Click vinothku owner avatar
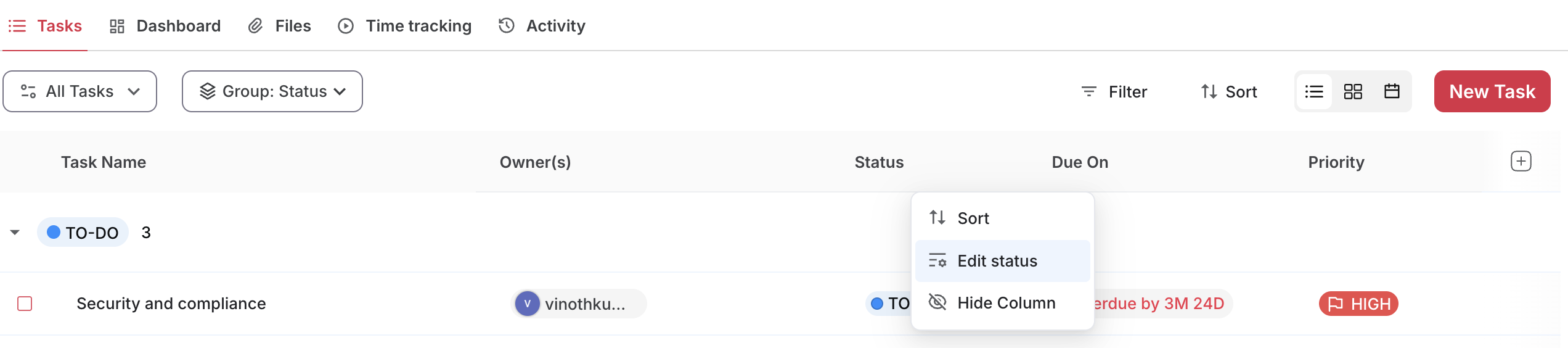 528,304
